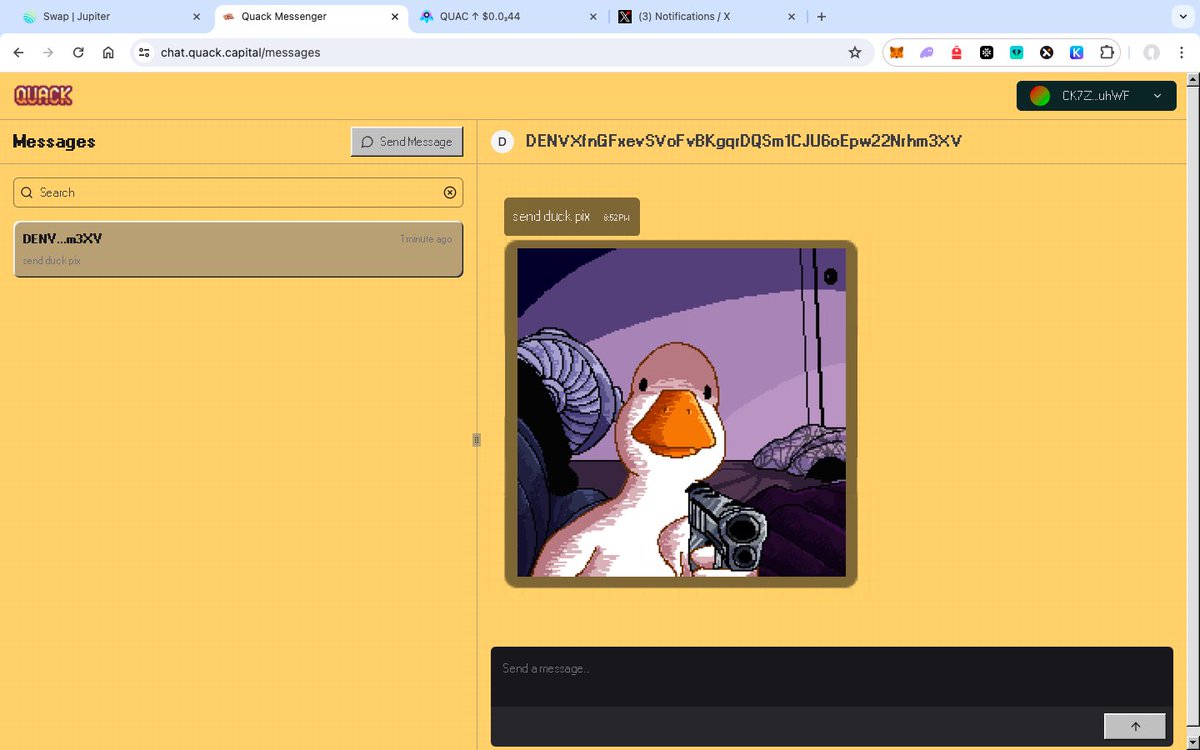Click the wallet avatar circle icon
The image size is (1200, 750).
(1040, 96)
